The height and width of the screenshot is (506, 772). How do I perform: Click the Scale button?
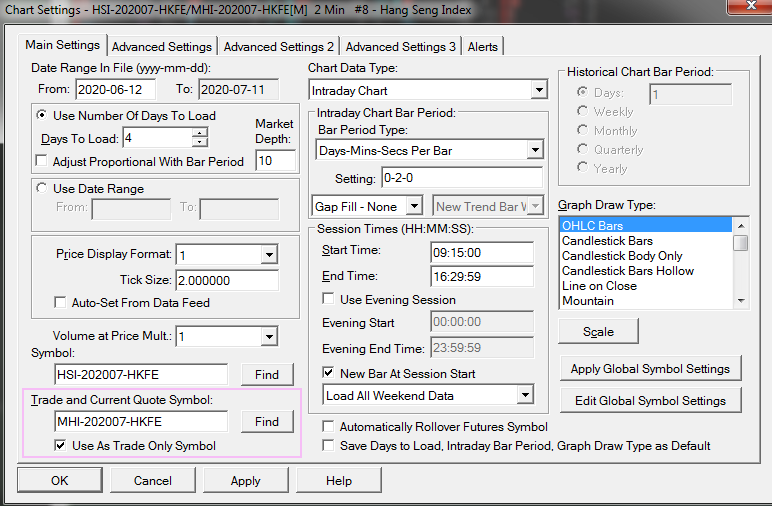(598, 331)
